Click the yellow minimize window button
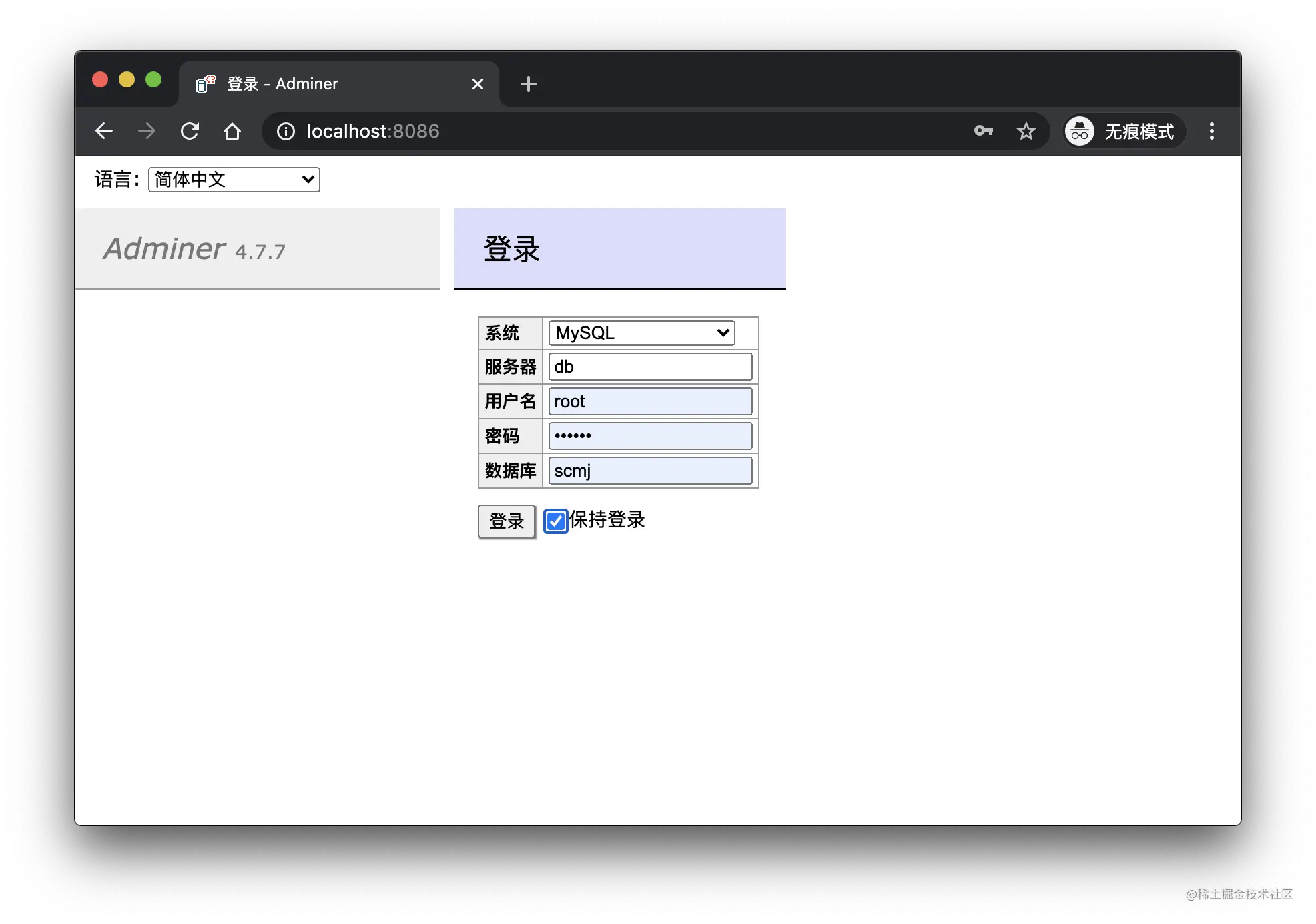This screenshot has height=924, width=1316. pyautogui.click(x=127, y=79)
